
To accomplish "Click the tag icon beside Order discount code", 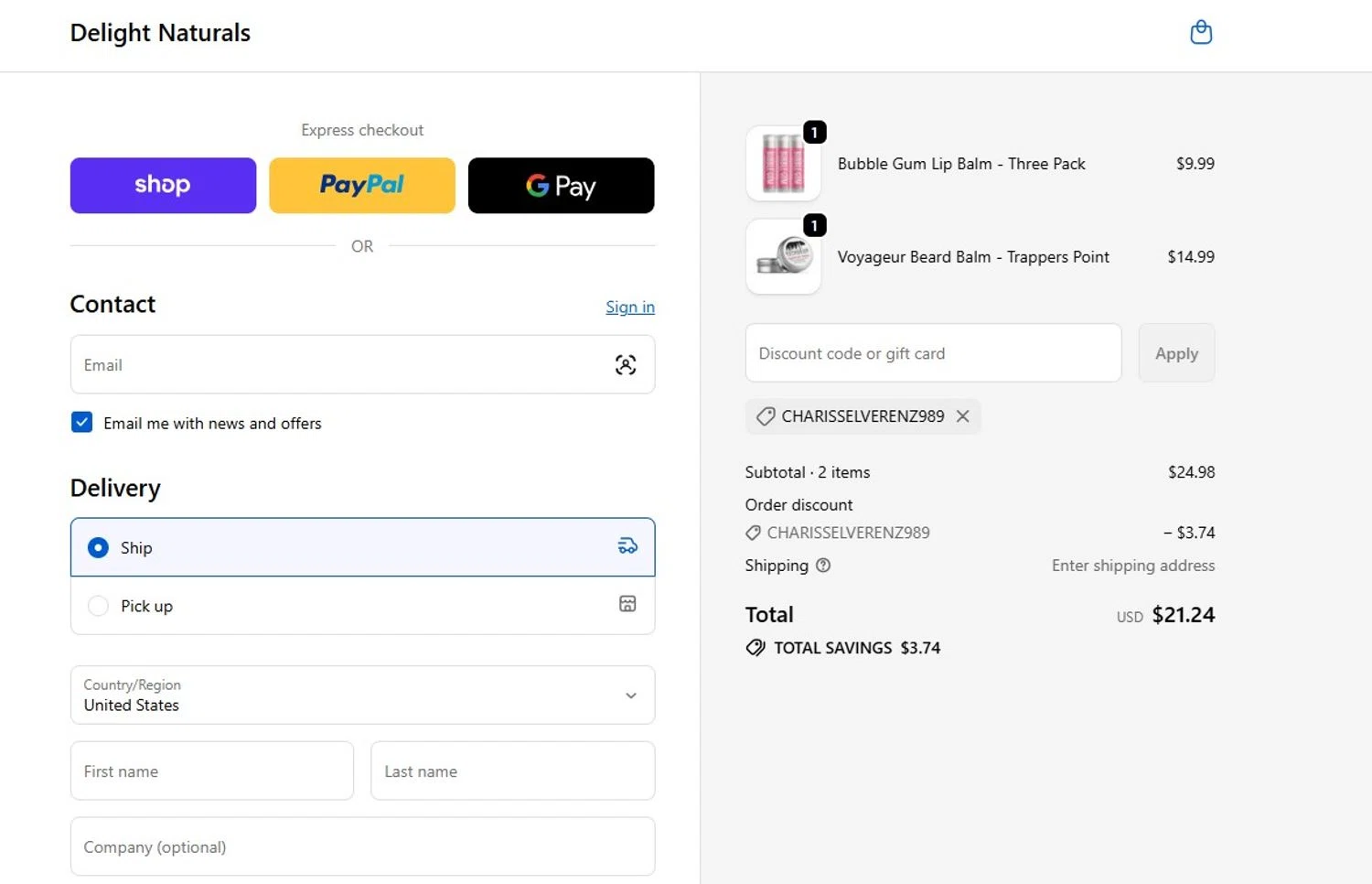I will (x=753, y=533).
